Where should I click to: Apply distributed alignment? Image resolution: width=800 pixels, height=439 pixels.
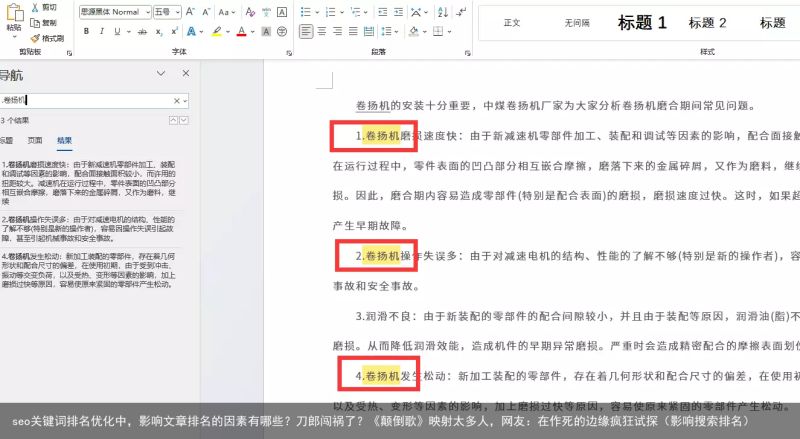369,31
